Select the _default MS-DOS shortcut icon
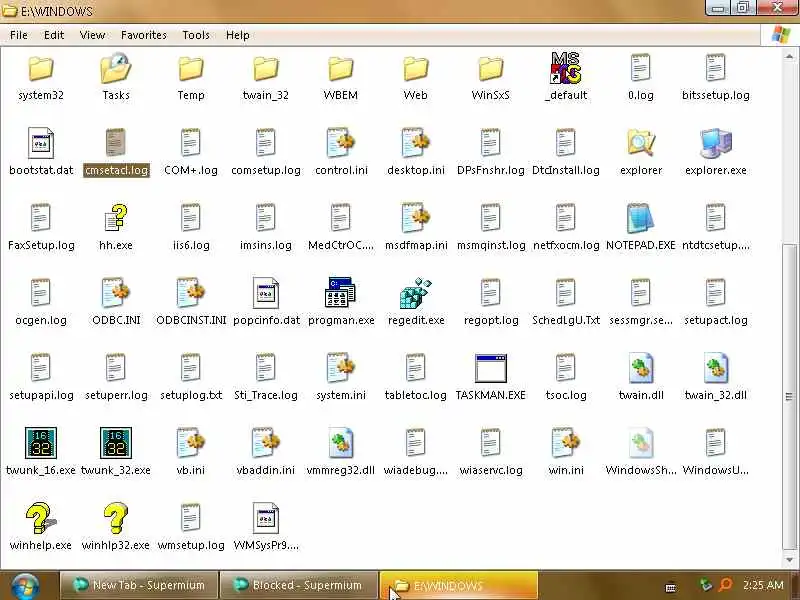Image resolution: width=800 pixels, height=600 pixels. [x=565, y=68]
